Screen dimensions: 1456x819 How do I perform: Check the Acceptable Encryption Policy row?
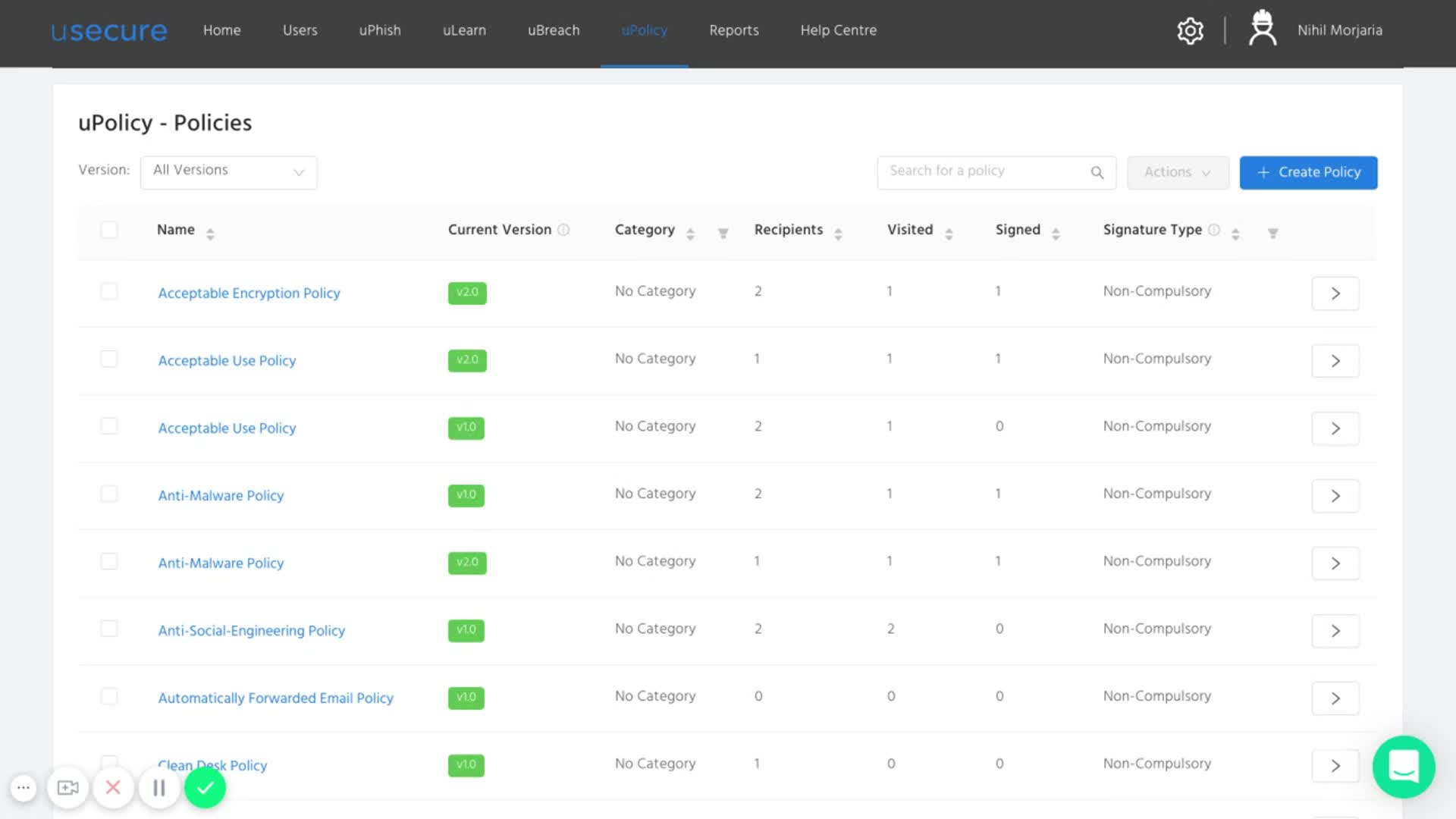tap(109, 291)
